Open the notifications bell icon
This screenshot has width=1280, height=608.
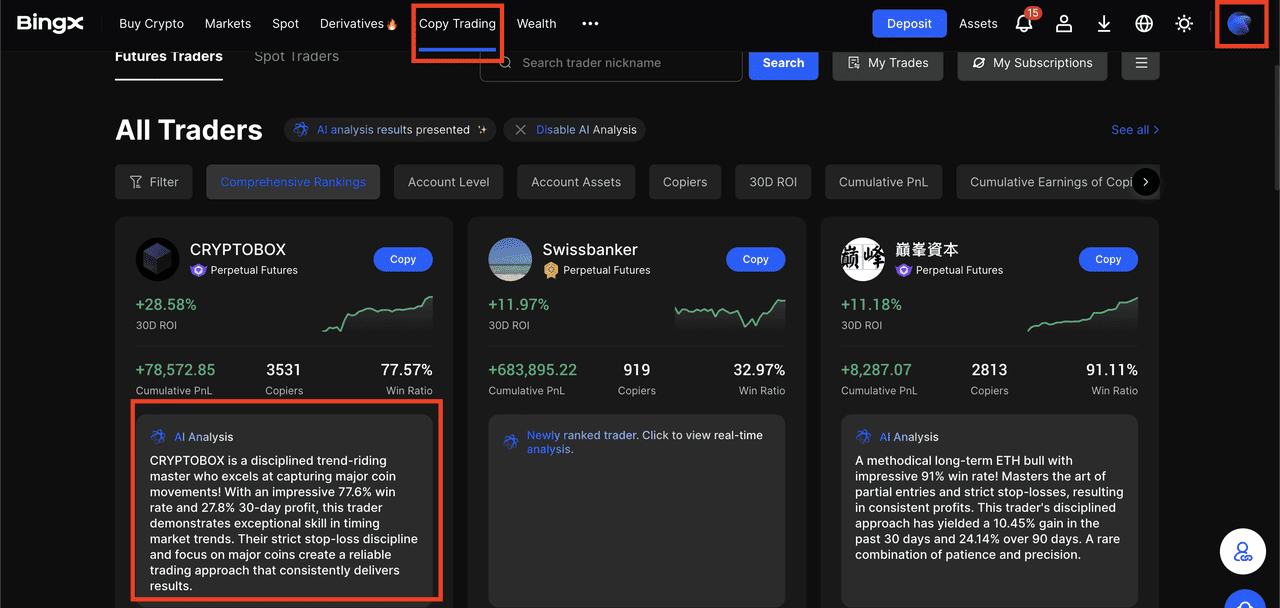1024,23
